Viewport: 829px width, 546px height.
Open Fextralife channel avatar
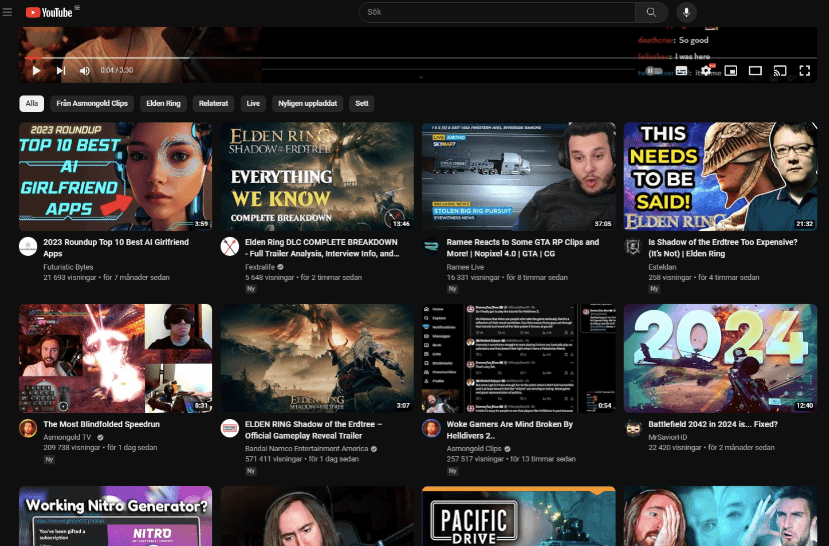(229, 247)
